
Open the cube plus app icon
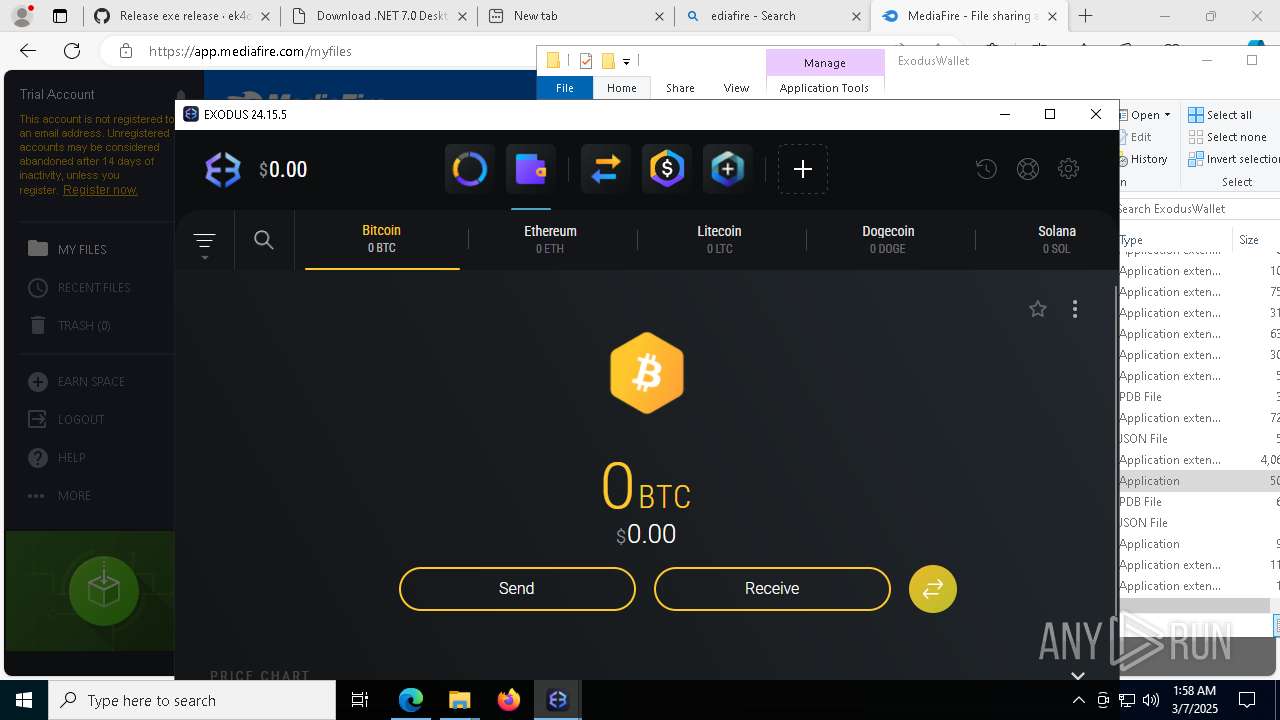(728, 169)
